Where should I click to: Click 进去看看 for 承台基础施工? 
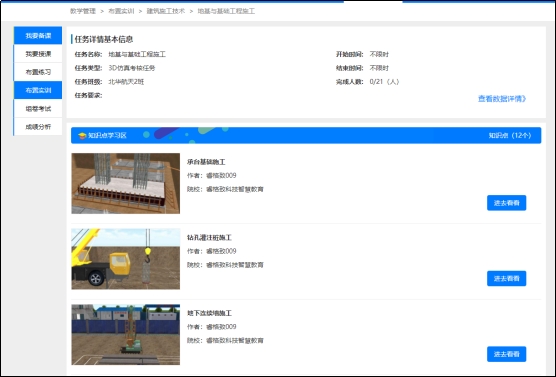[506, 203]
